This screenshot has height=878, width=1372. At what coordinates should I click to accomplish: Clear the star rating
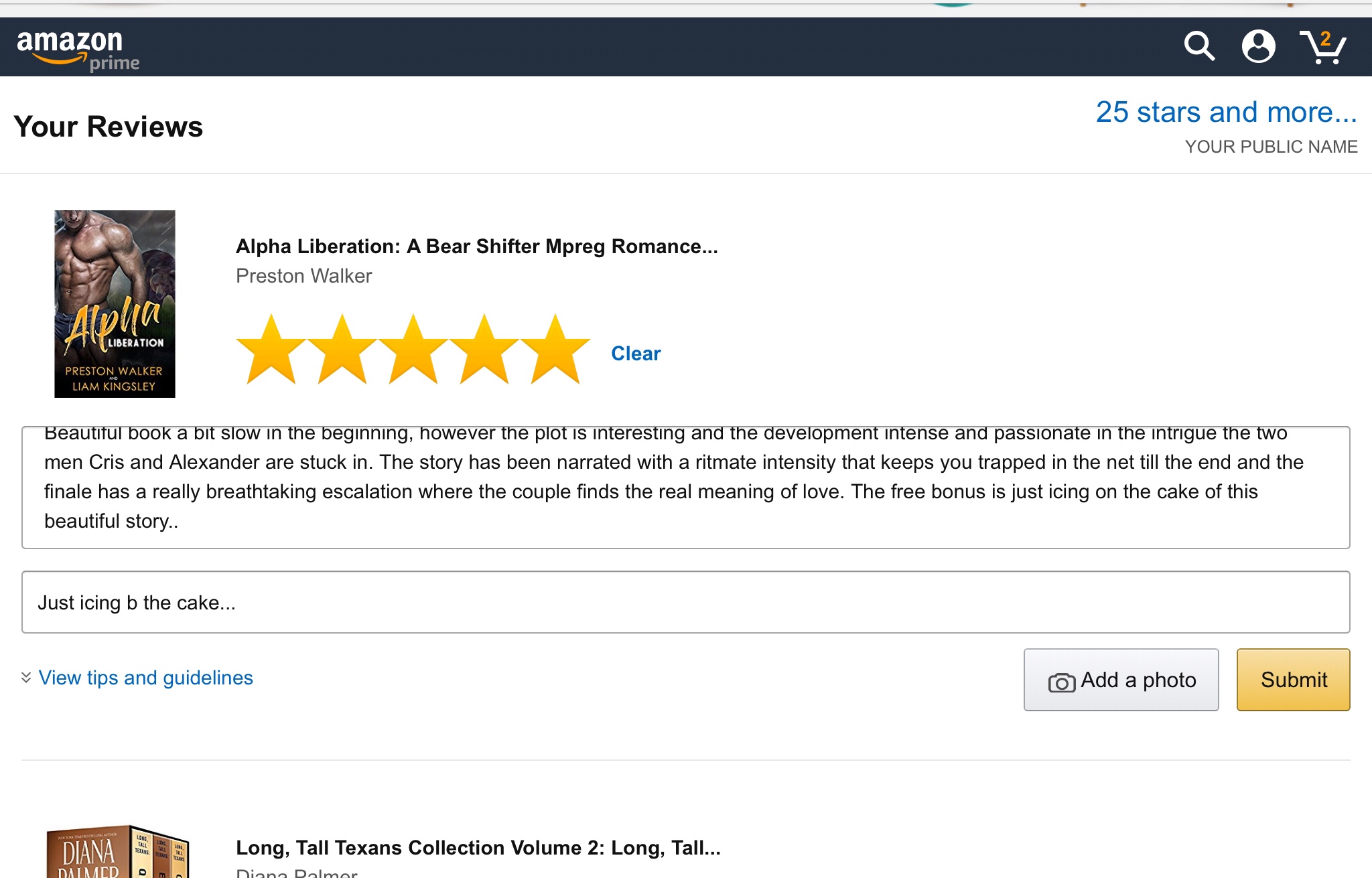(x=636, y=354)
